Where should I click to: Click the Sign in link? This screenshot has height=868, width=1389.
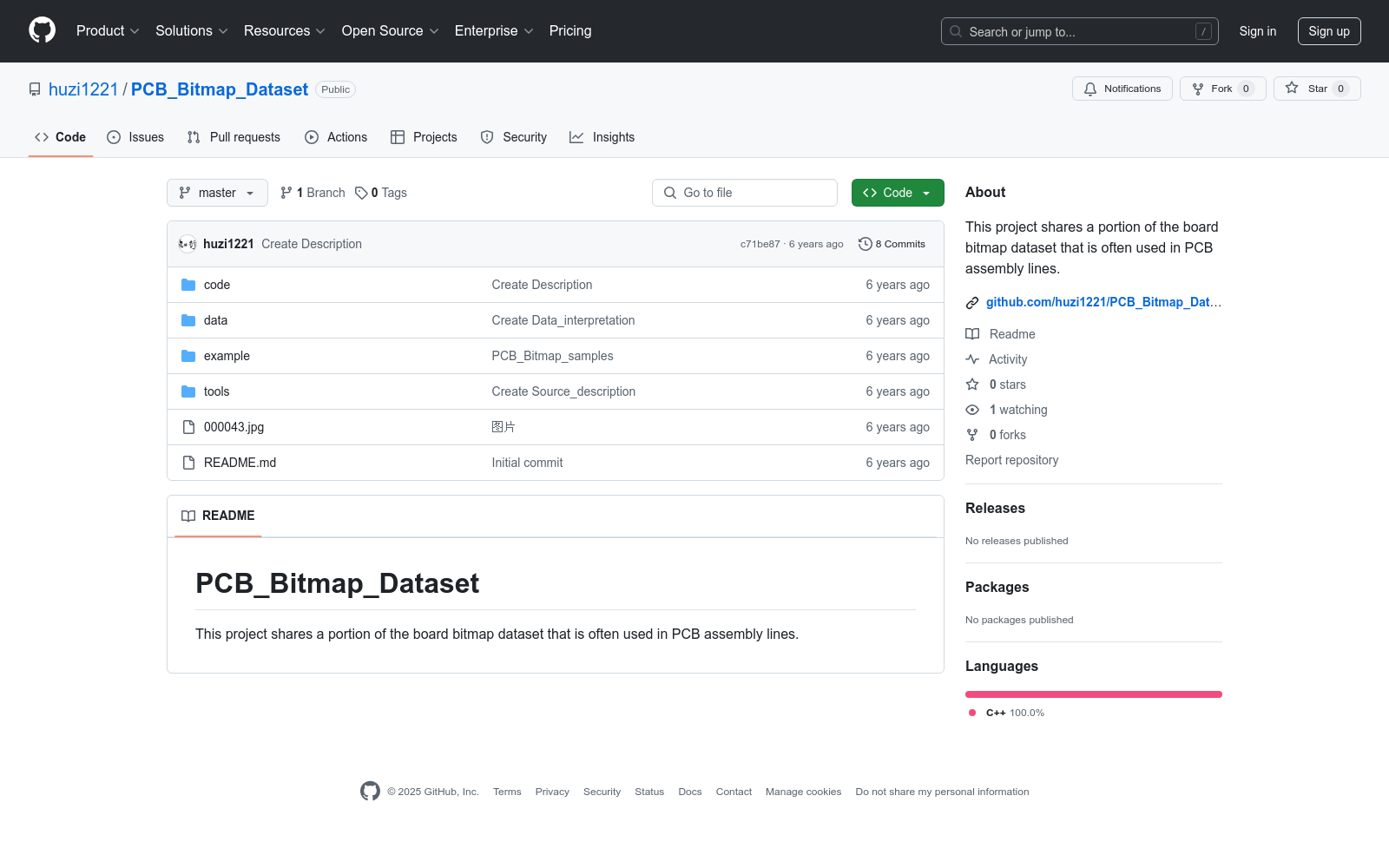(1258, 31)
